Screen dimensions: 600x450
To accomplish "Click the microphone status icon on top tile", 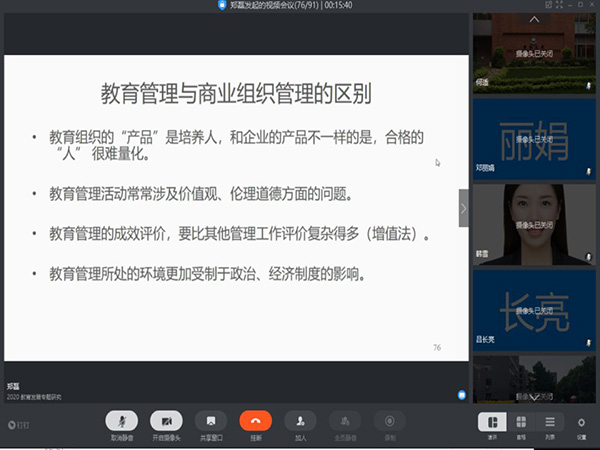I will pos(589,86).
